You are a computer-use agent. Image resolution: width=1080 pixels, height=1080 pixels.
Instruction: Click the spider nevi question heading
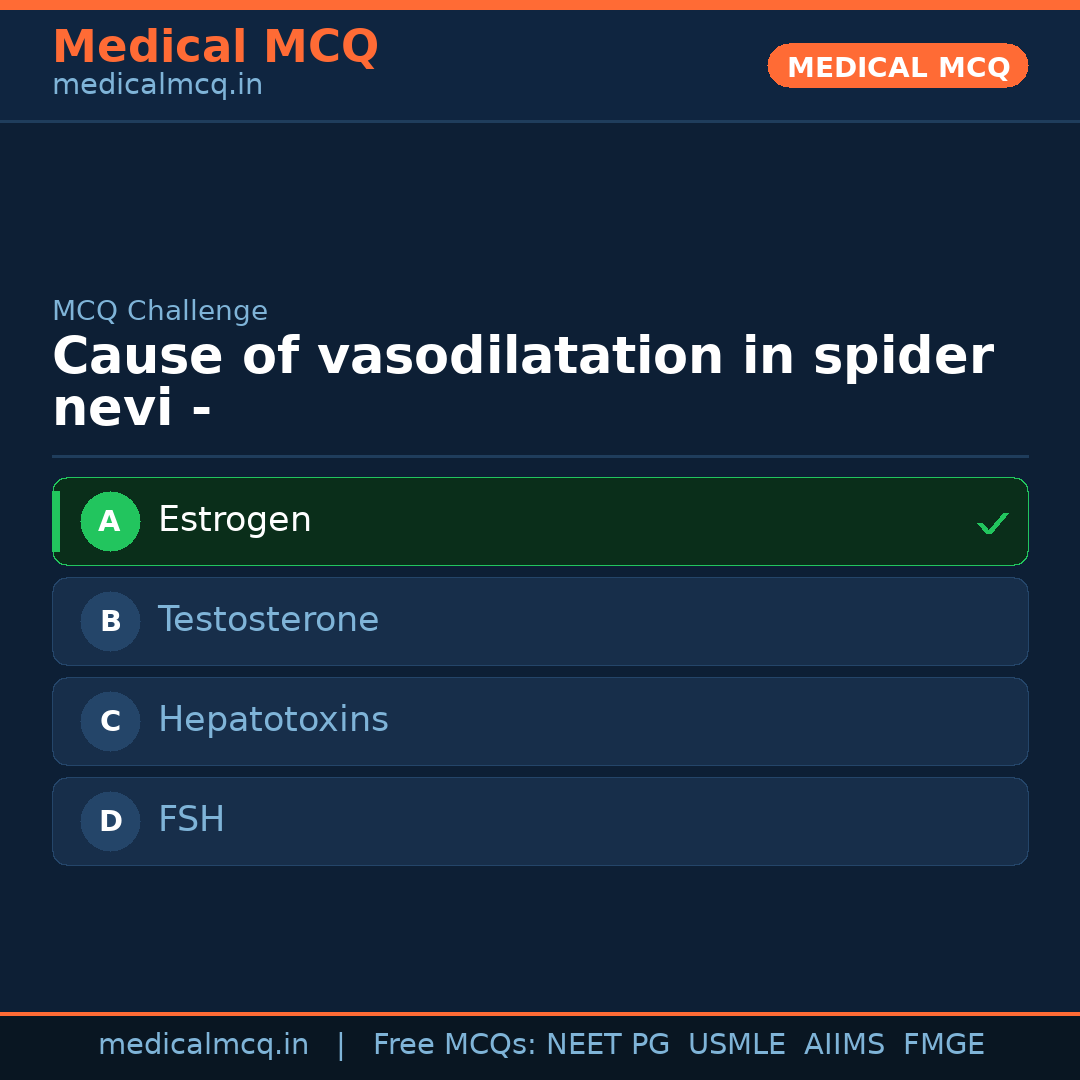[522, 382]
